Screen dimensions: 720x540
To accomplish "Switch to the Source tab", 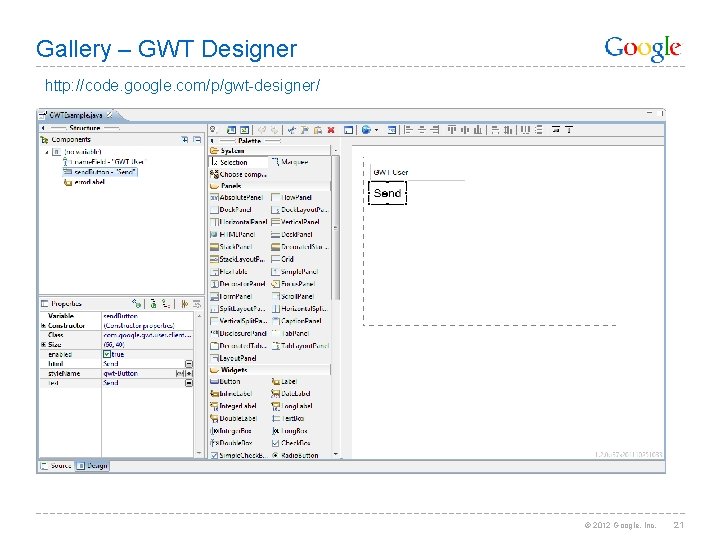I will (x=56, y=466).
